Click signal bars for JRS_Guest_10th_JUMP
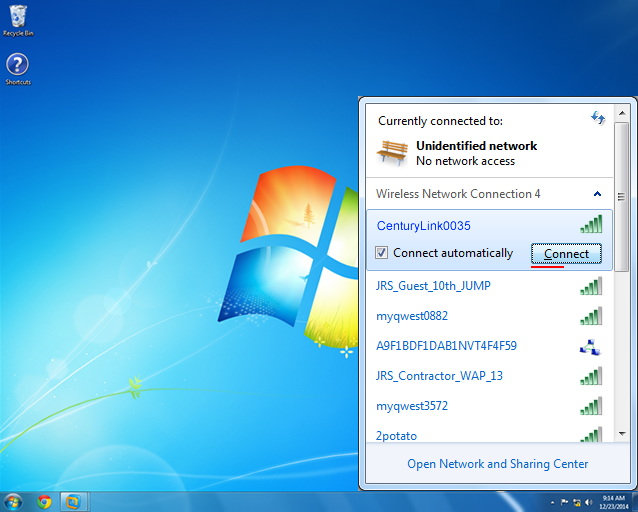Screen dimensions: 638x512 click(x=591, y=286)
